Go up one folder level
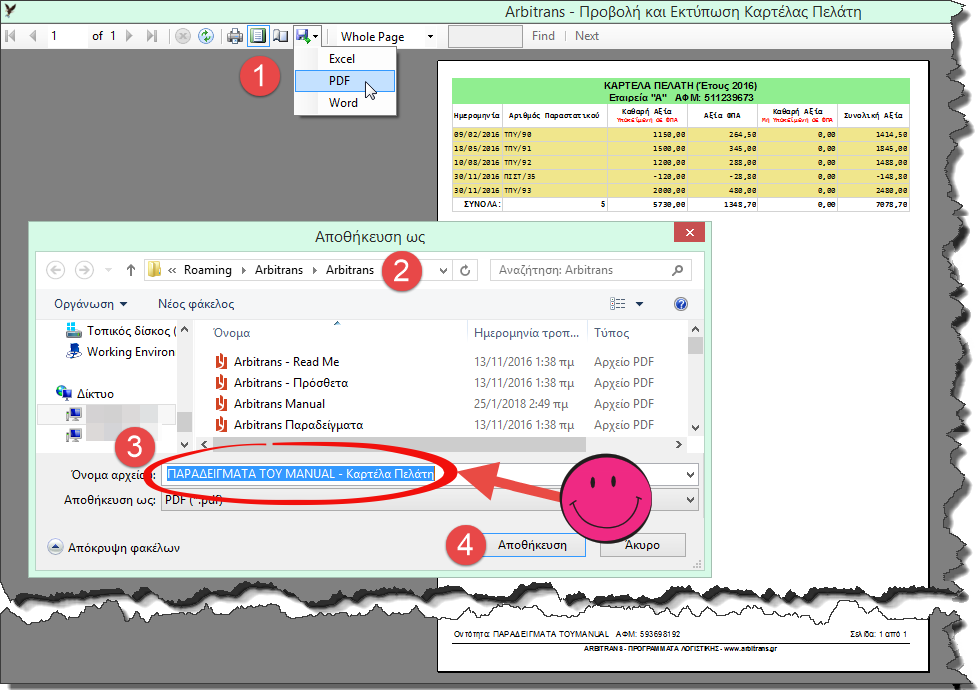This screenshot has height=690, width=978. pyautogui.click(x=130, y=270)
